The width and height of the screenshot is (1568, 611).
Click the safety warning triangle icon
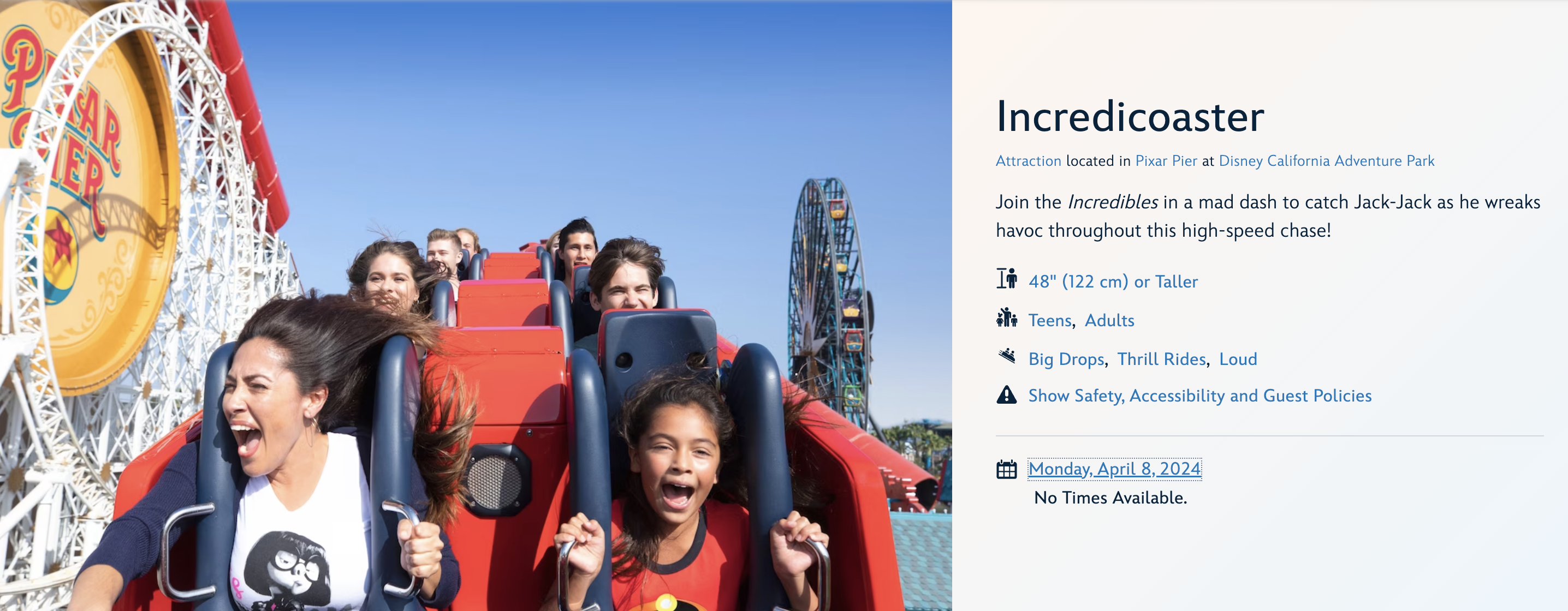1007,395
